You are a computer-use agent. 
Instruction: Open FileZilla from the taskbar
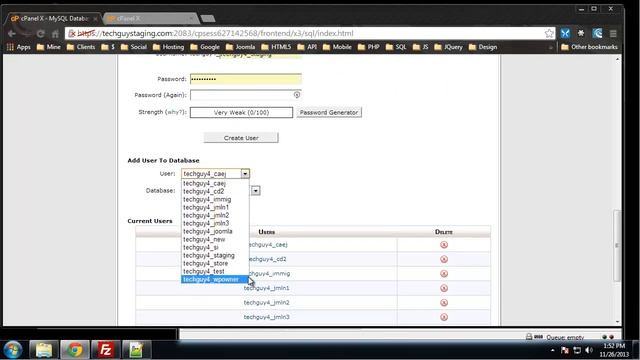tap(105, 350)
